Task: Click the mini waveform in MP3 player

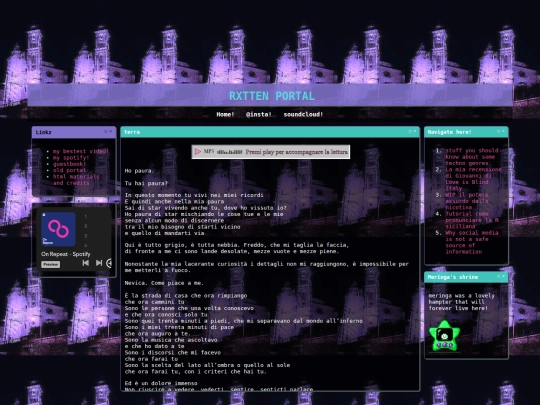Action: coord(229,152)
